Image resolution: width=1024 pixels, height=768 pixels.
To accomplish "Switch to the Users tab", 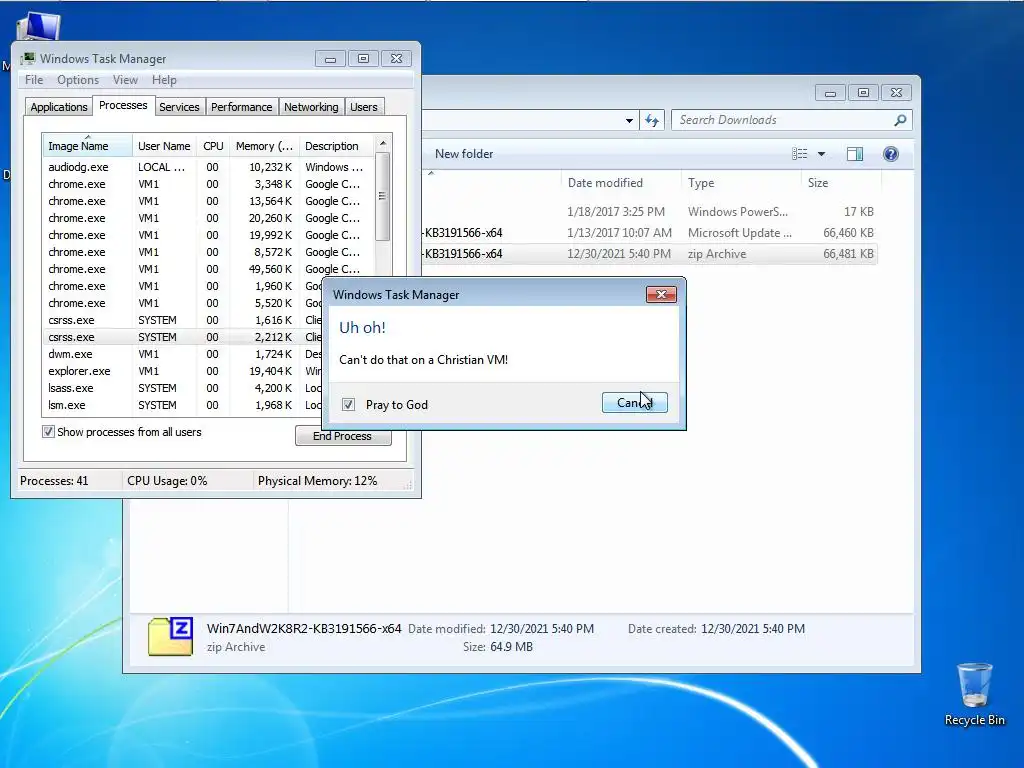I will (x=363, y=107).
